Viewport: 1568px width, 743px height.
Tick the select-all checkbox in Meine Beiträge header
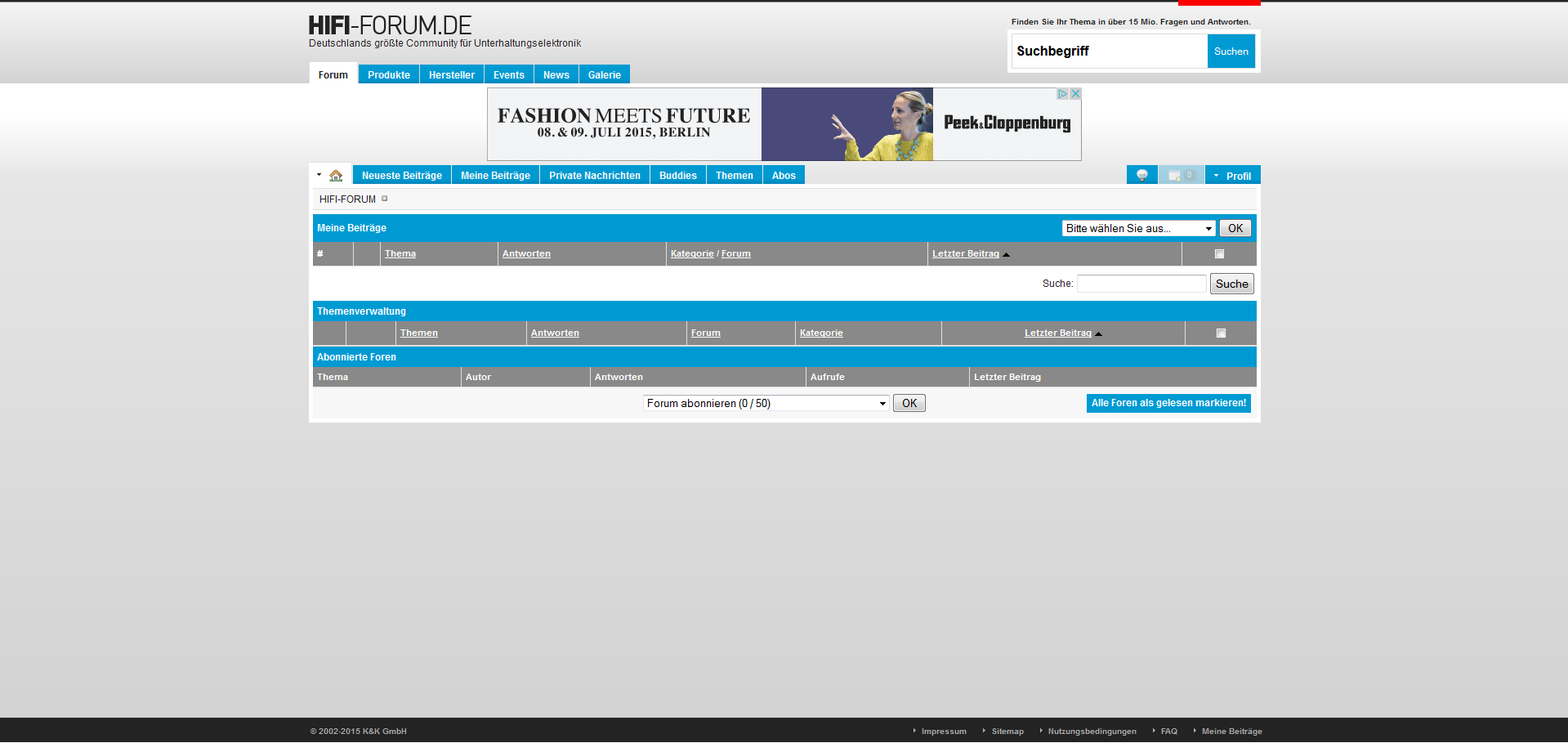[x=1219, y=254]
